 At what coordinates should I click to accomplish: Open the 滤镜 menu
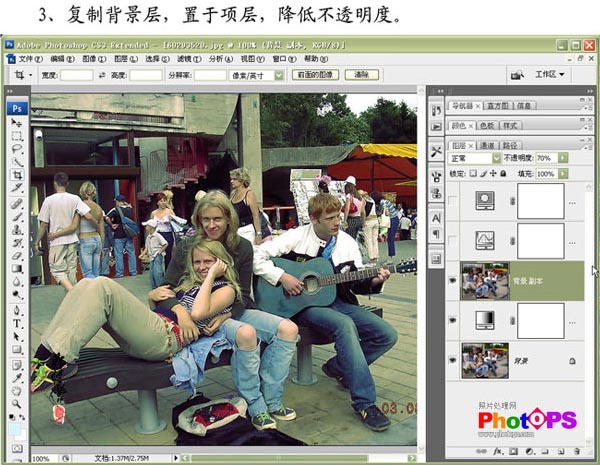click(x=189, y=59)
